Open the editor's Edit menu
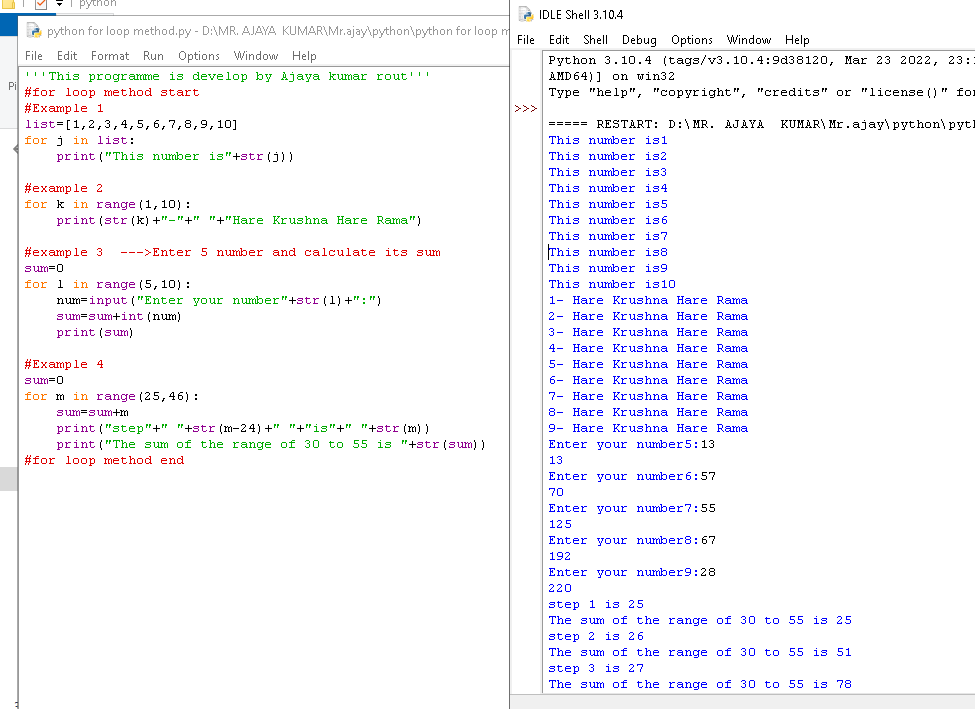This screenshot has width=975, height=709. pos(67,56)
